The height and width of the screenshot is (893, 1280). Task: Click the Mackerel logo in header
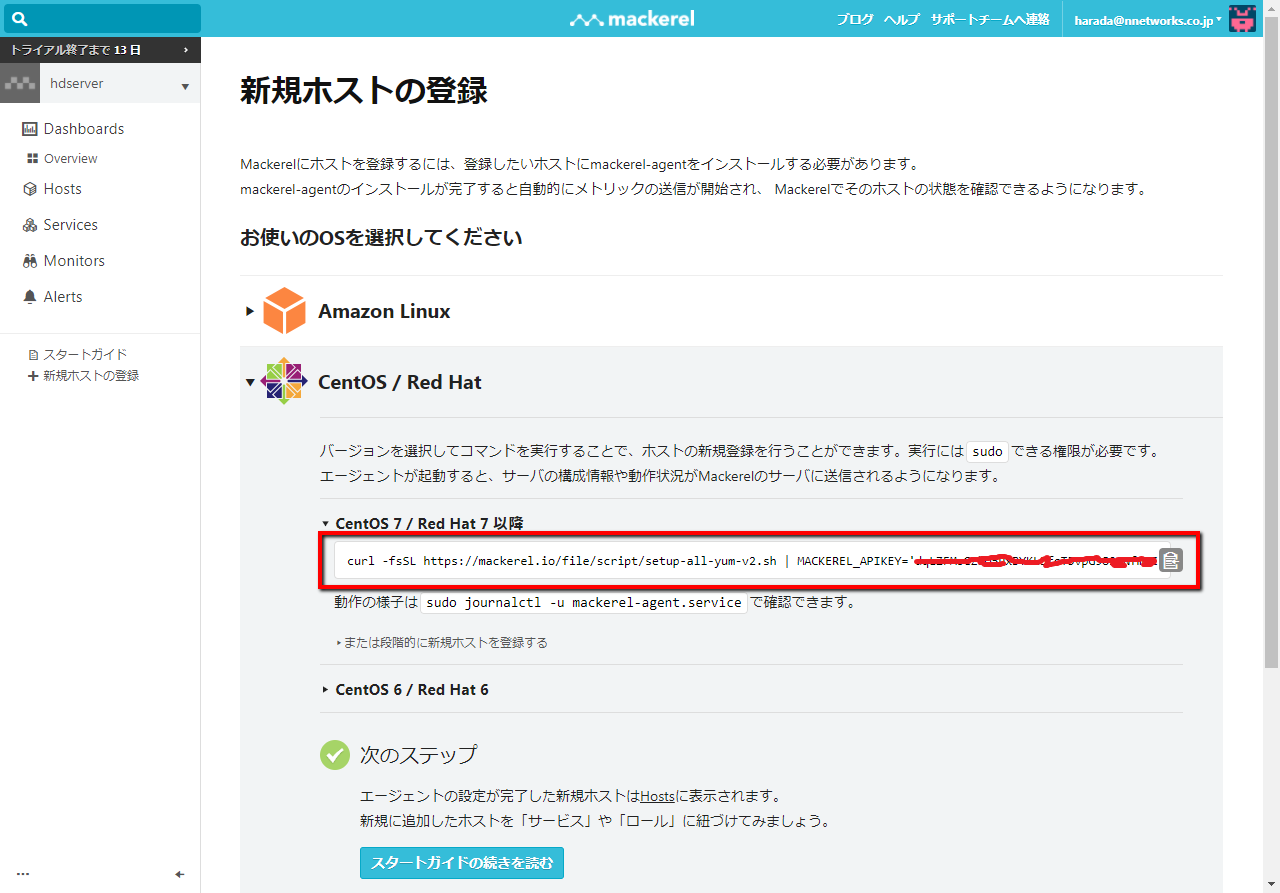(632, 19)
